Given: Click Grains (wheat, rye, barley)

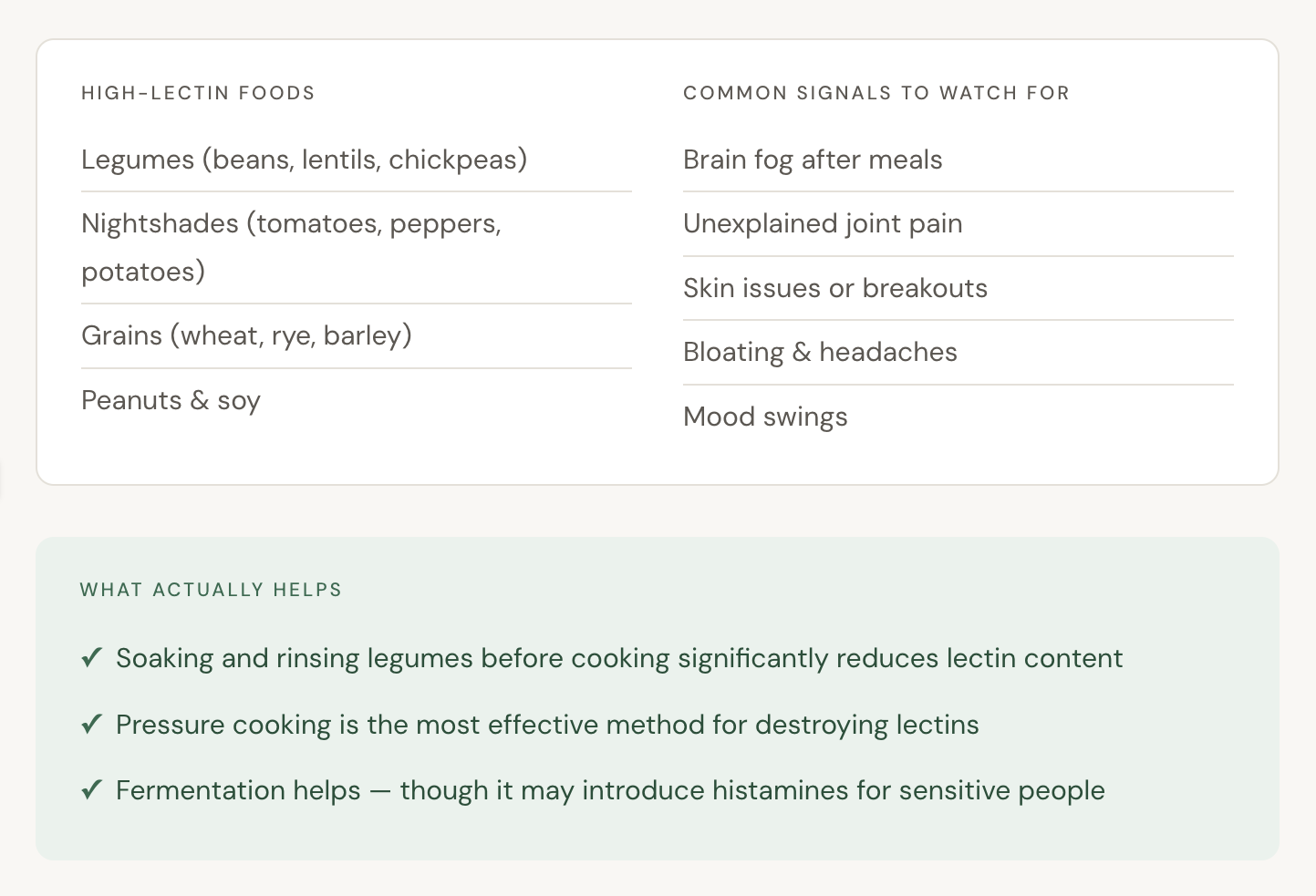Looking at the screenshot, I should tap(246, 335).
